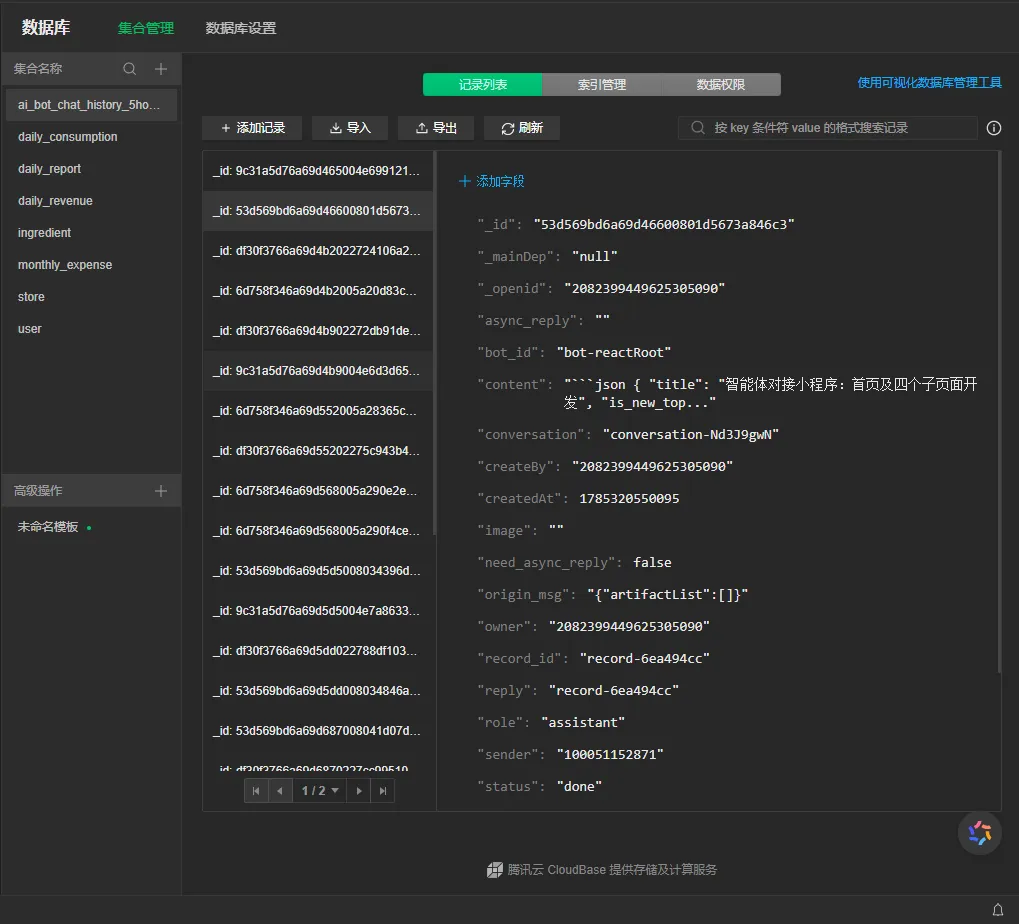The image size is (1019, 924).
Task: Open the ai_bot_chat_history collection
Action: coord(92,105)
